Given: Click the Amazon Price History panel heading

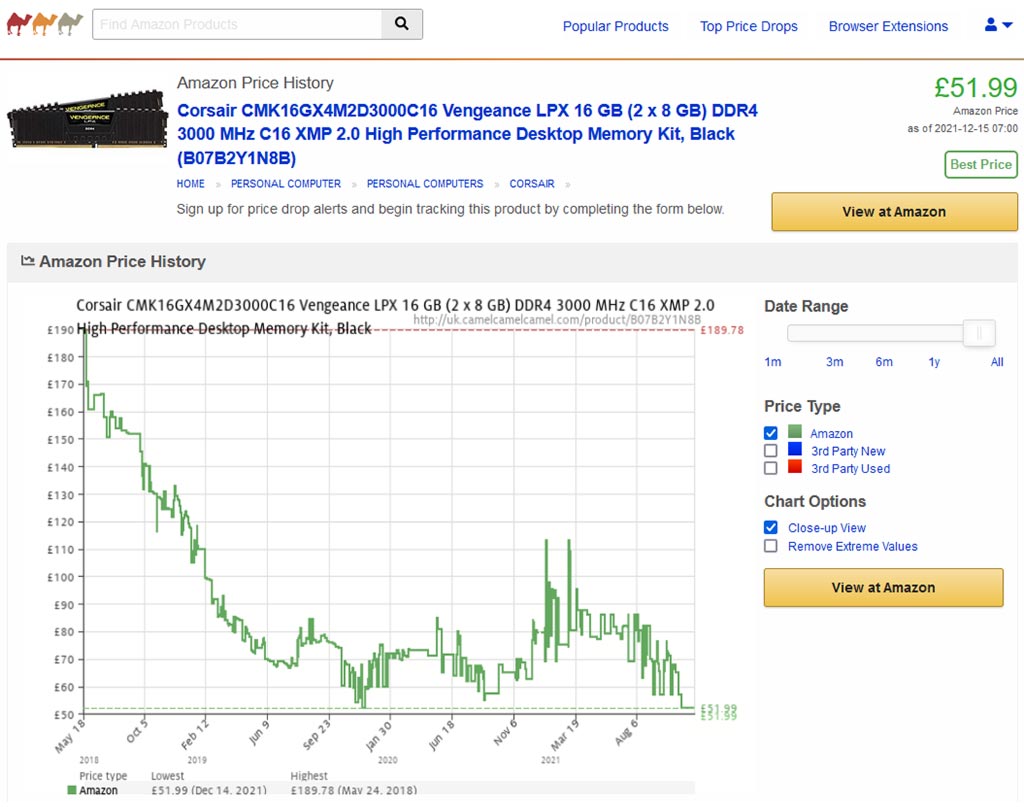Looking at the screenshot, I should pos(122,261).
